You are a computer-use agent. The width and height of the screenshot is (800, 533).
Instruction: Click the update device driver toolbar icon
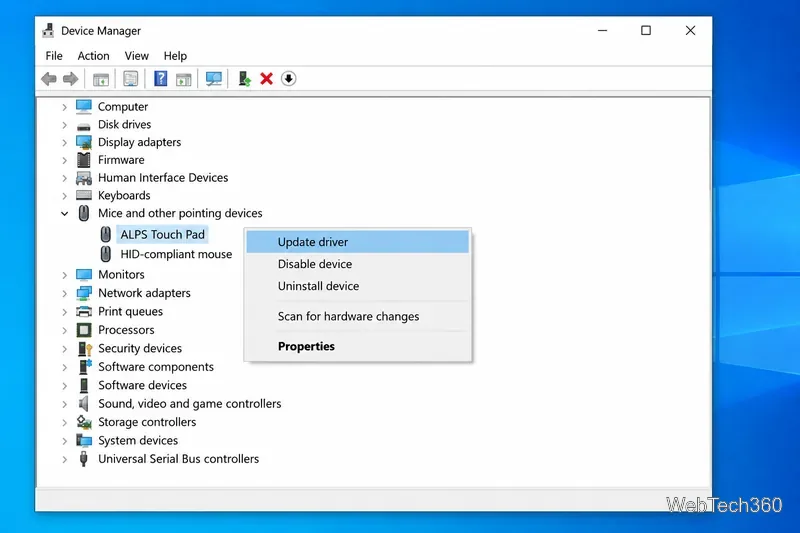[x=244, y=79]
